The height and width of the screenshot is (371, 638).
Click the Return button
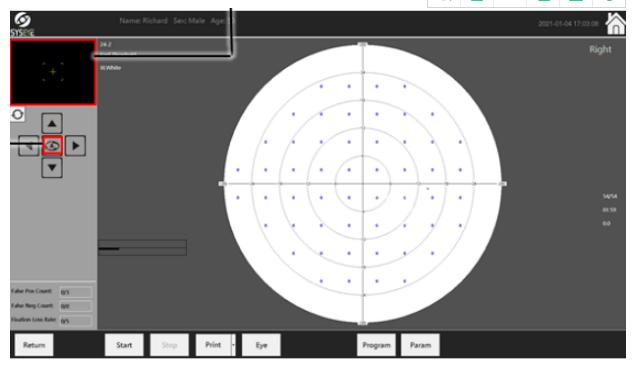[x=34, y=345]
